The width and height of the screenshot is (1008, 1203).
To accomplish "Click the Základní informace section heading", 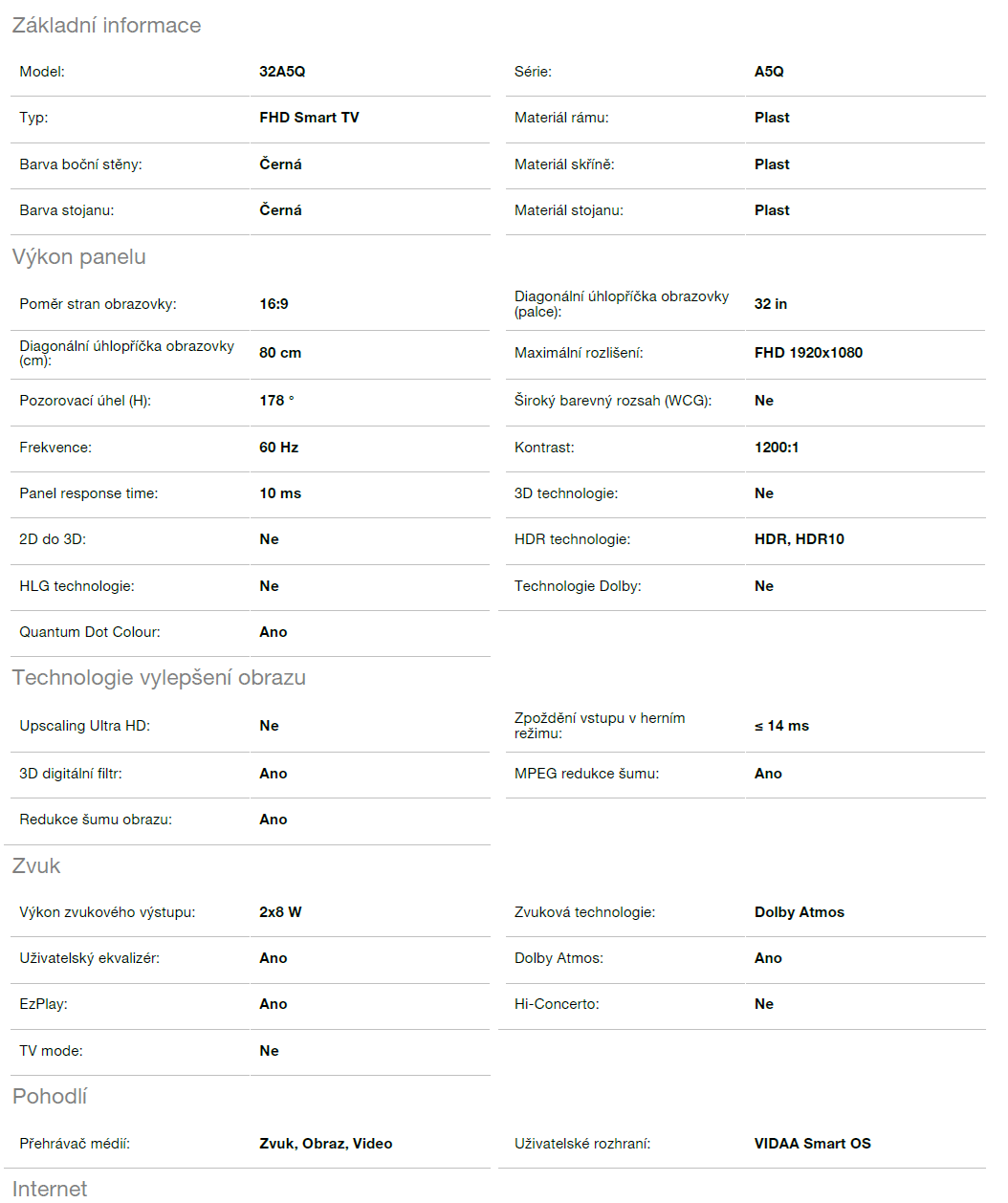I will (x=106, y=26).
